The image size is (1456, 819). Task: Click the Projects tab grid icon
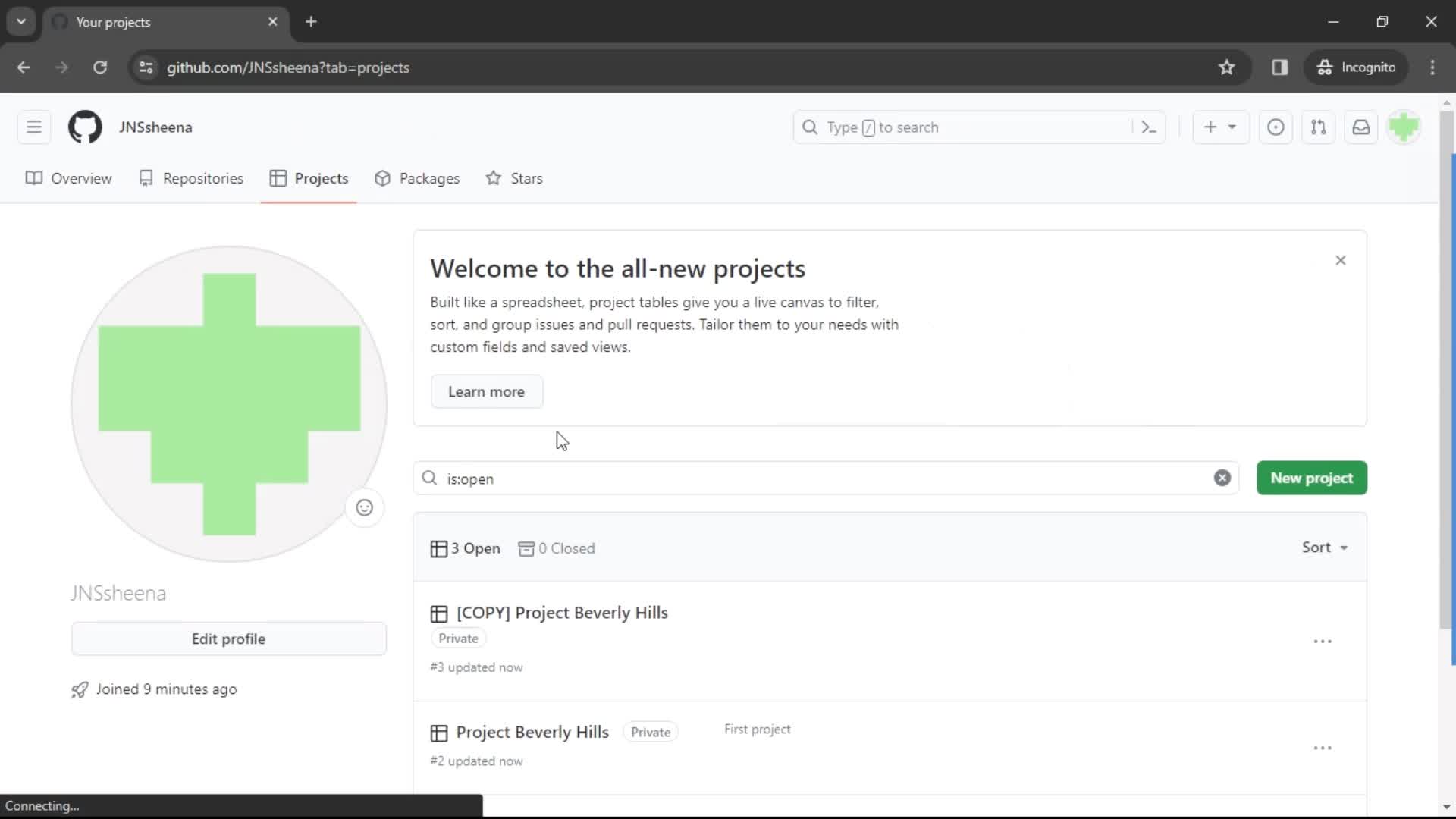pyautogui.click(x=279, y=178)
